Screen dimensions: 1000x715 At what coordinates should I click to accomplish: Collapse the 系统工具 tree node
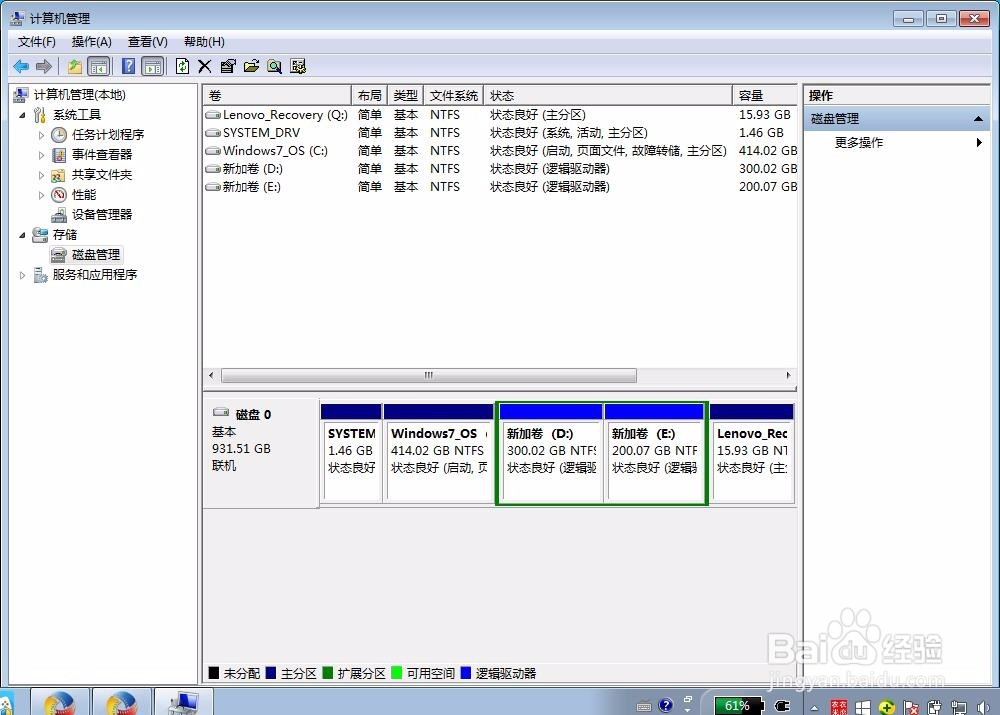pos(22,115)
